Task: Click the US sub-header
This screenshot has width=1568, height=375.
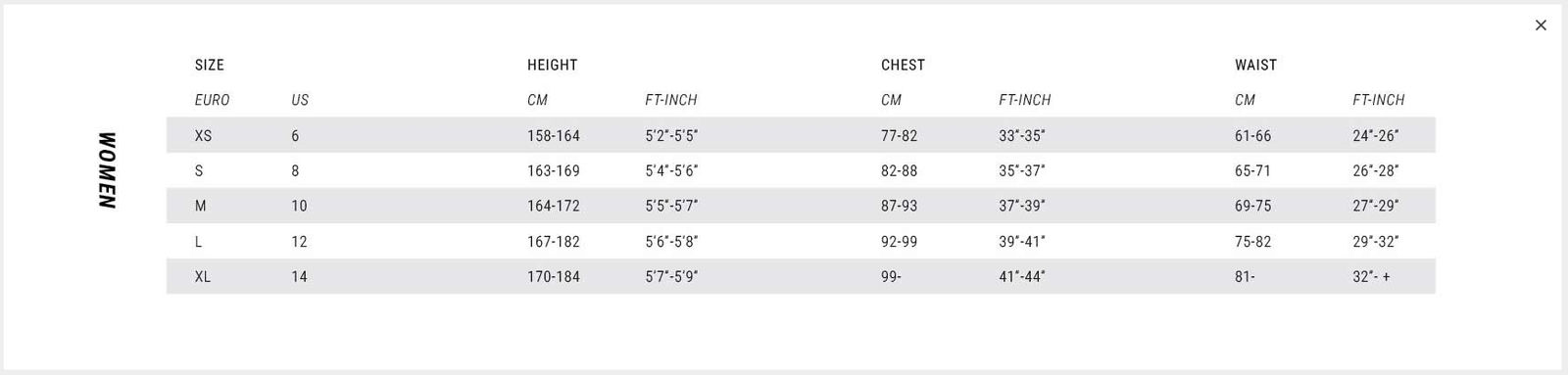Action: pos(300,100)
